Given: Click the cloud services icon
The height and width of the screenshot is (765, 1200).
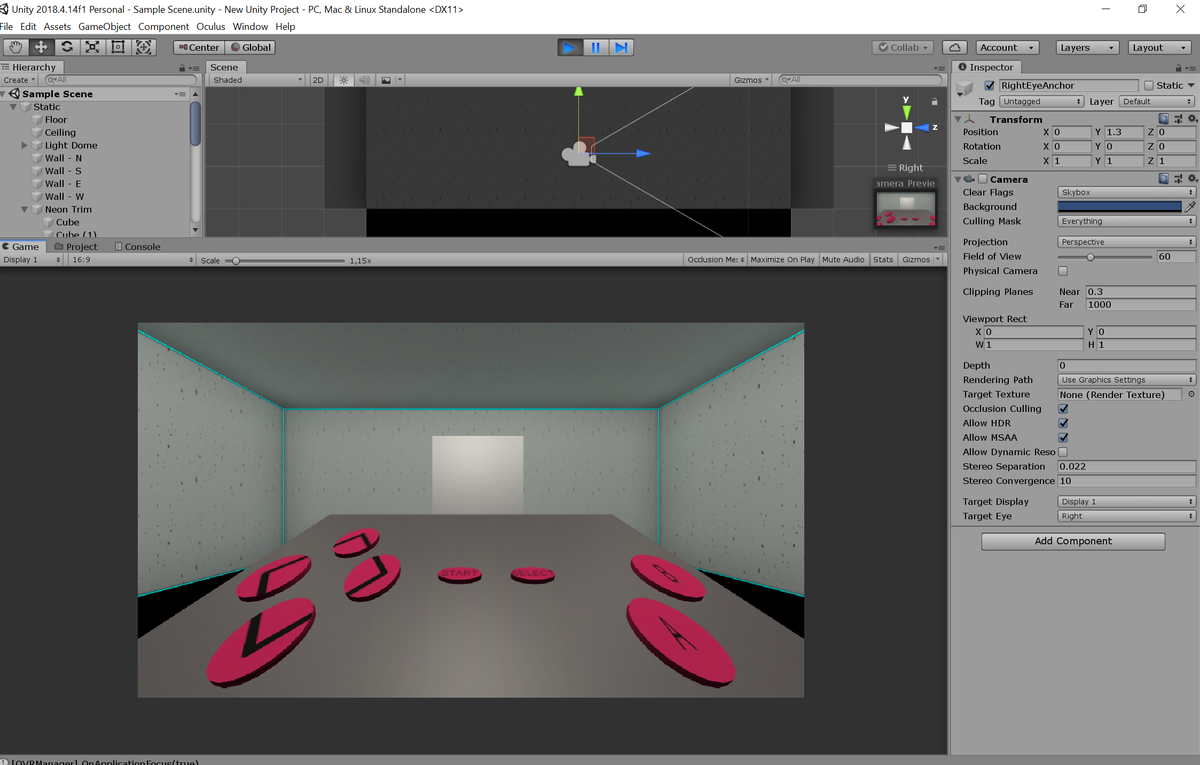Looking at the screenshot, I should point(954,47).
